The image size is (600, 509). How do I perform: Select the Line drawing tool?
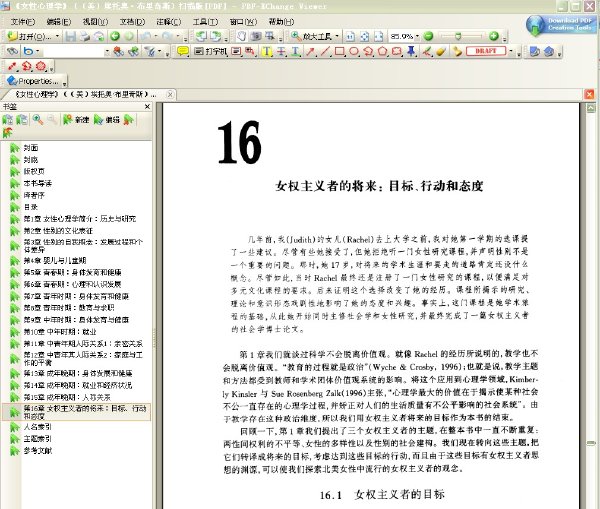click(324, 51)
